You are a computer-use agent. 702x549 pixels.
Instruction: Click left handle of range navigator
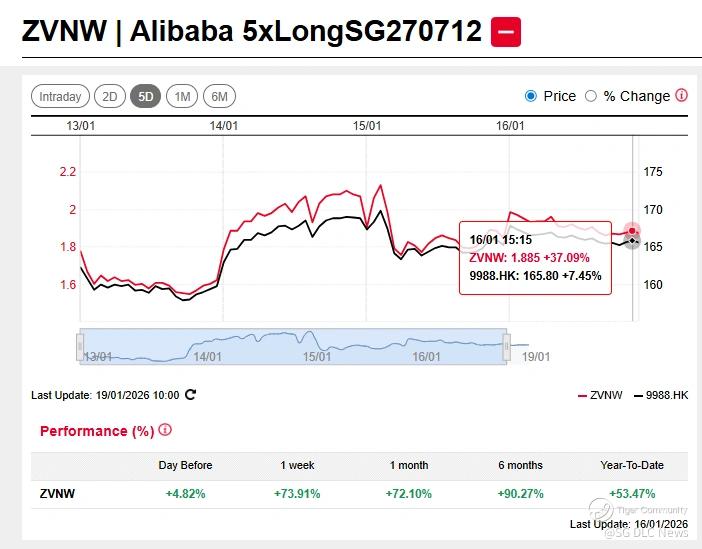tap(81, 346)
